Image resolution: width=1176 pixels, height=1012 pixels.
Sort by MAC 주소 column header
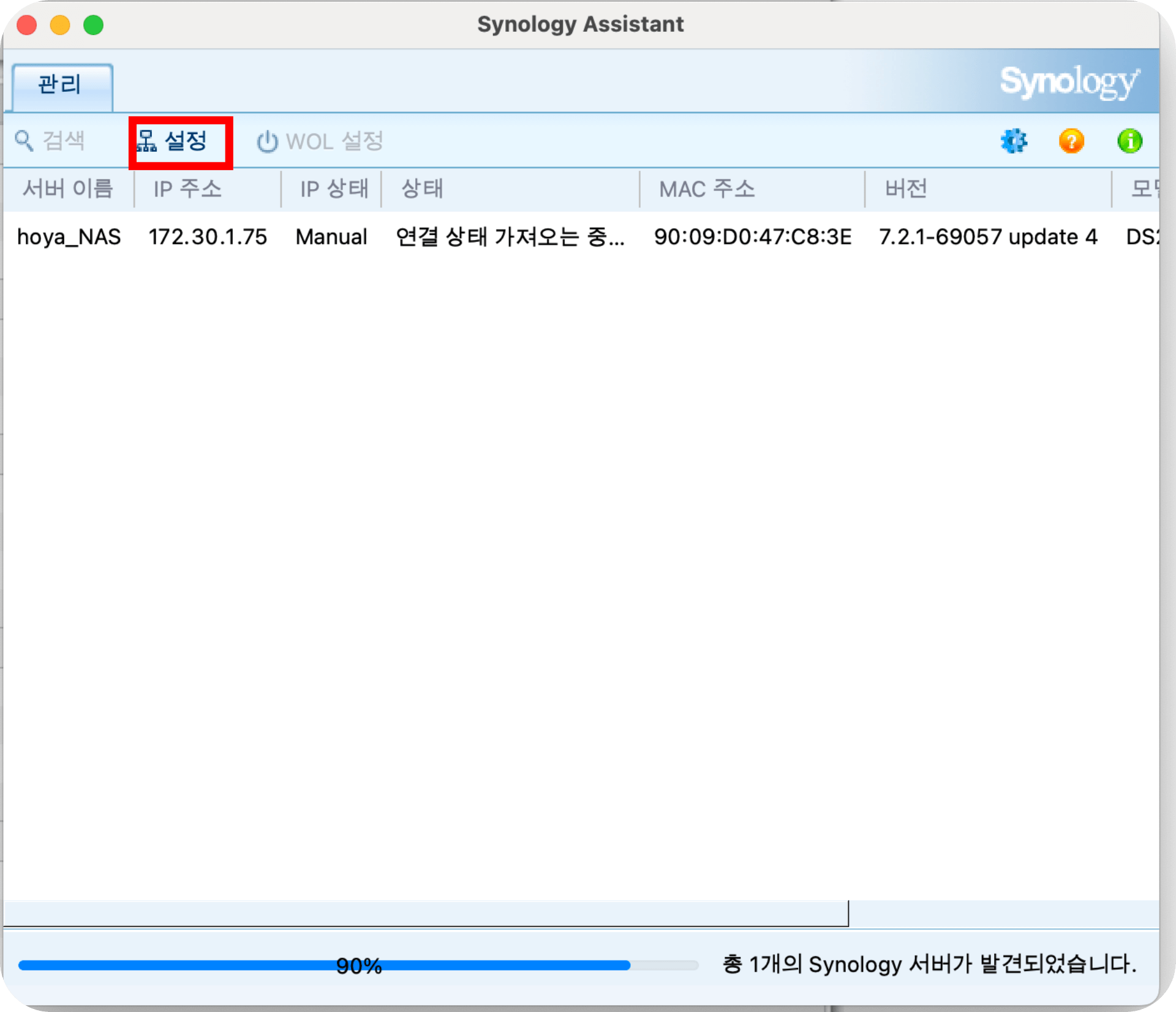(752, 189)
